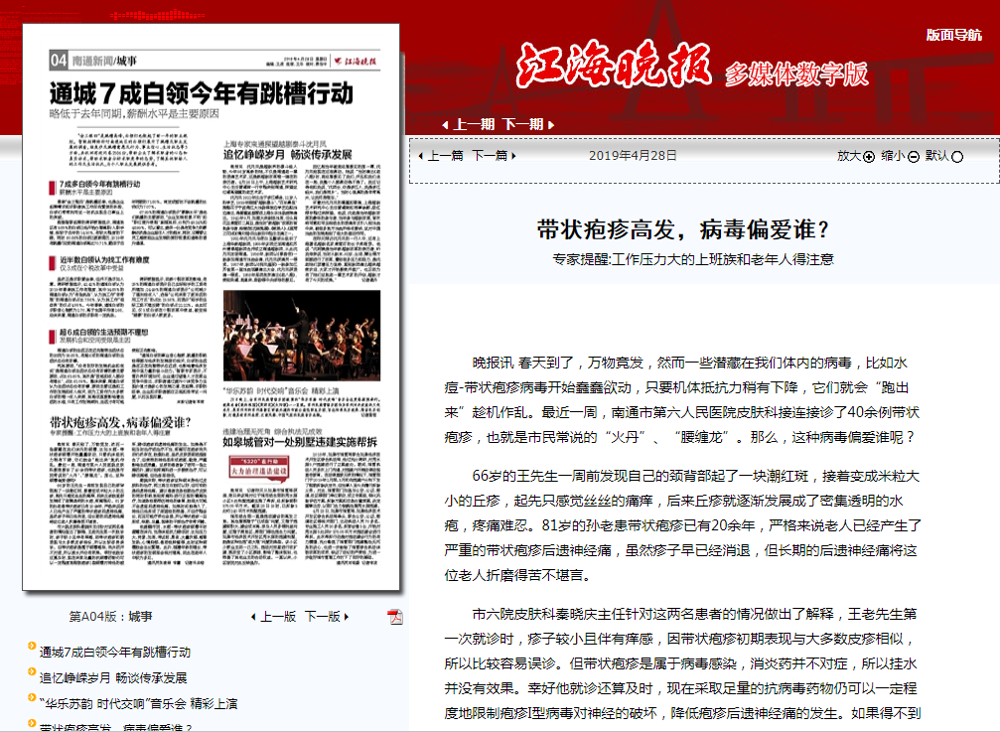Open the article link 追忆峥嵘岁月 畅谈传承发展

[x=114, y=677]
